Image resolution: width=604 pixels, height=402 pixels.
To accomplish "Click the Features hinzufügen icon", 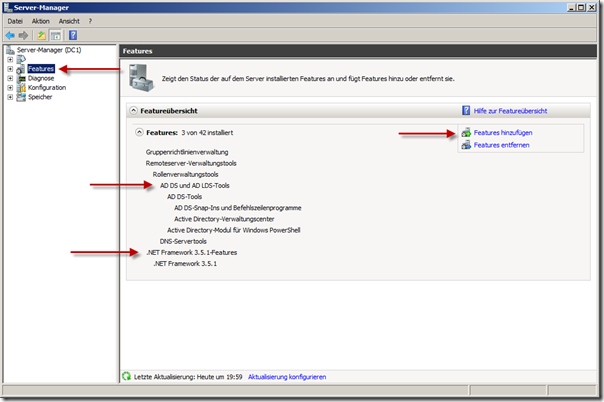I will (466, 133).
